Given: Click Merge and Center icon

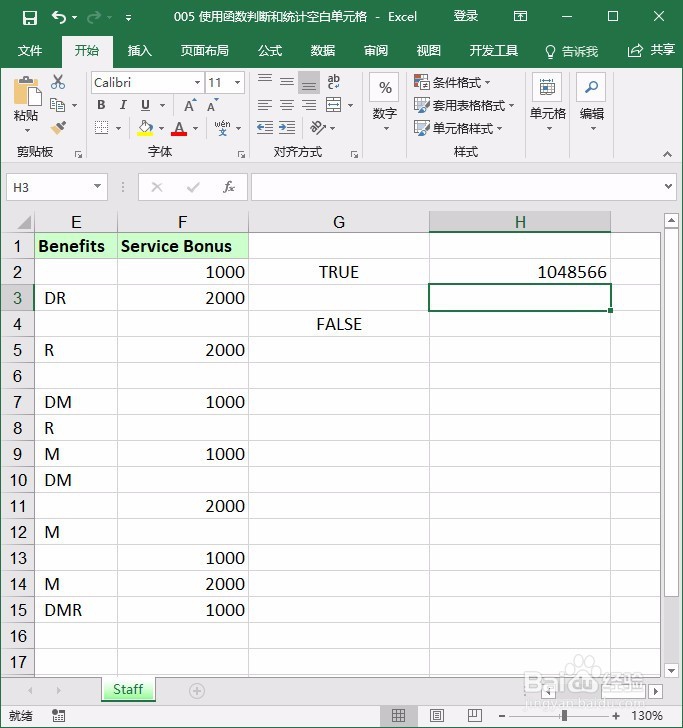Looking at the screenshot, I should pos(333,105).
